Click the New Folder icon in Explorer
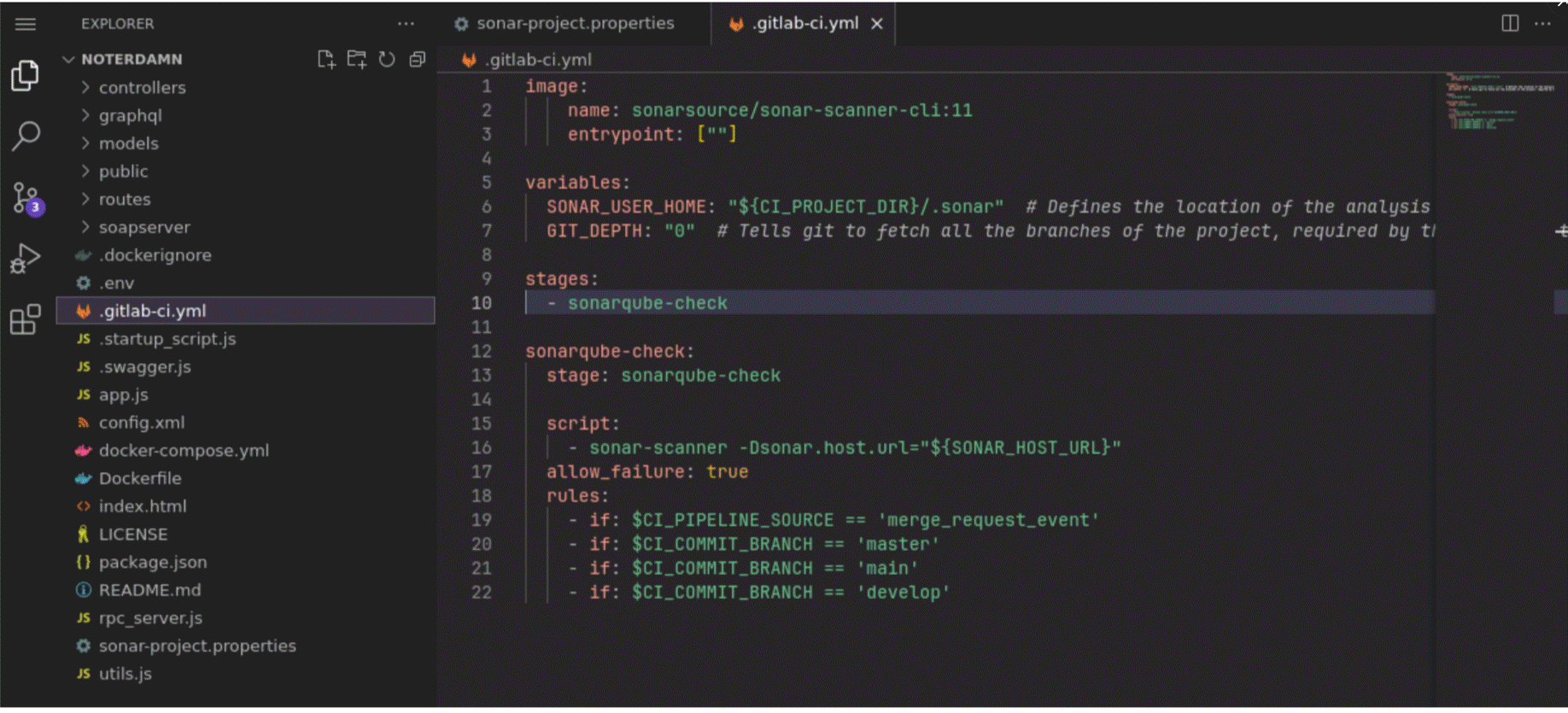 (x=356, y=59)
